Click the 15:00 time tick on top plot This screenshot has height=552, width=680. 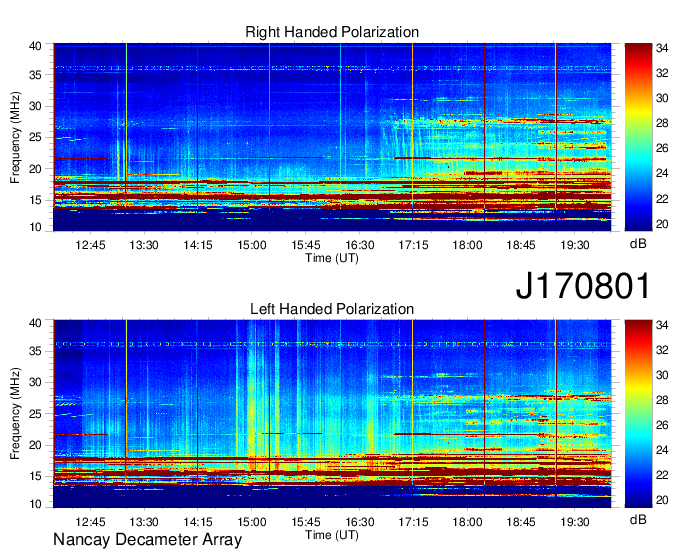[x=252, y=245]
